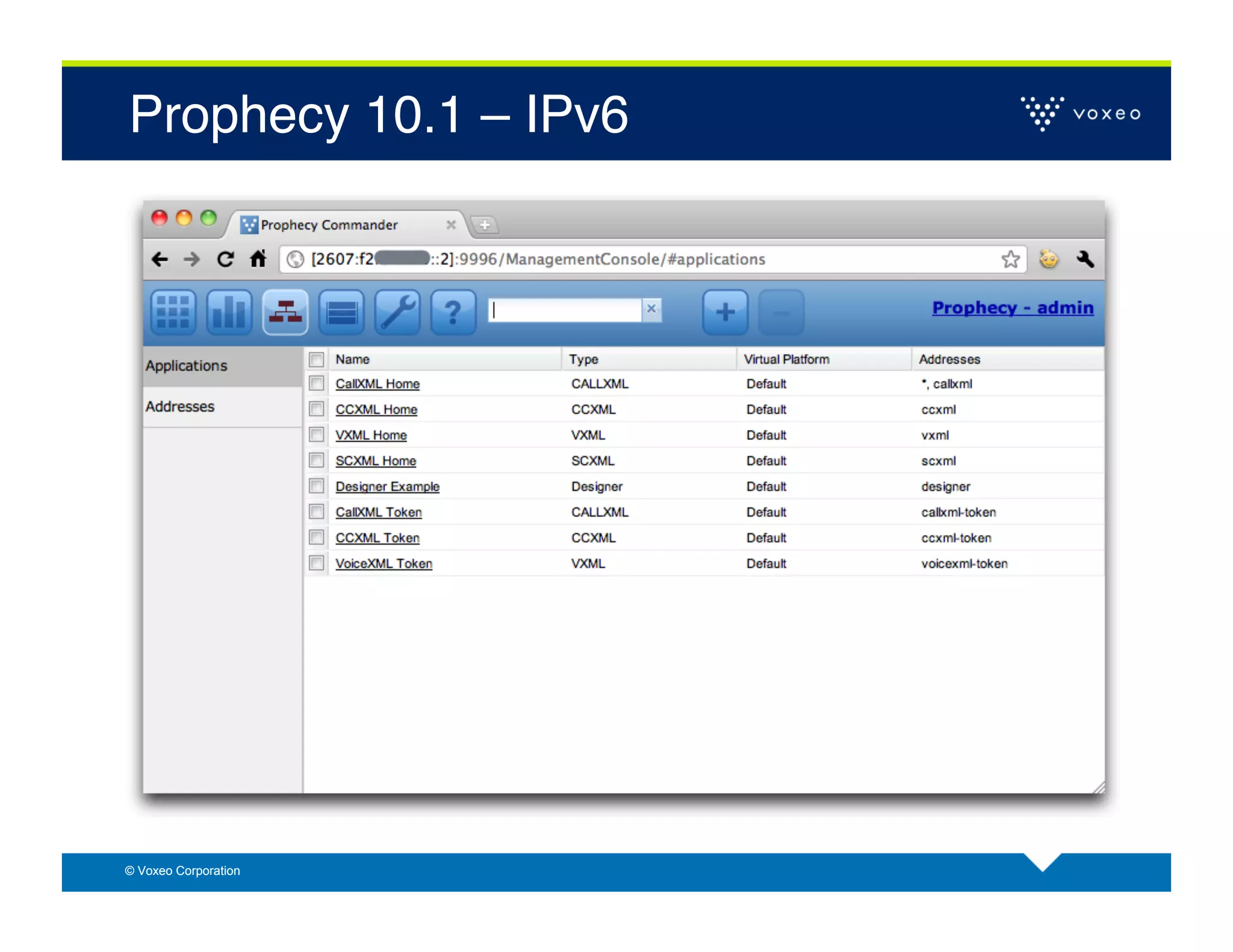Open the bar chart statistics icon
The height and width of the screenshot is (952, 1233).
229,312
